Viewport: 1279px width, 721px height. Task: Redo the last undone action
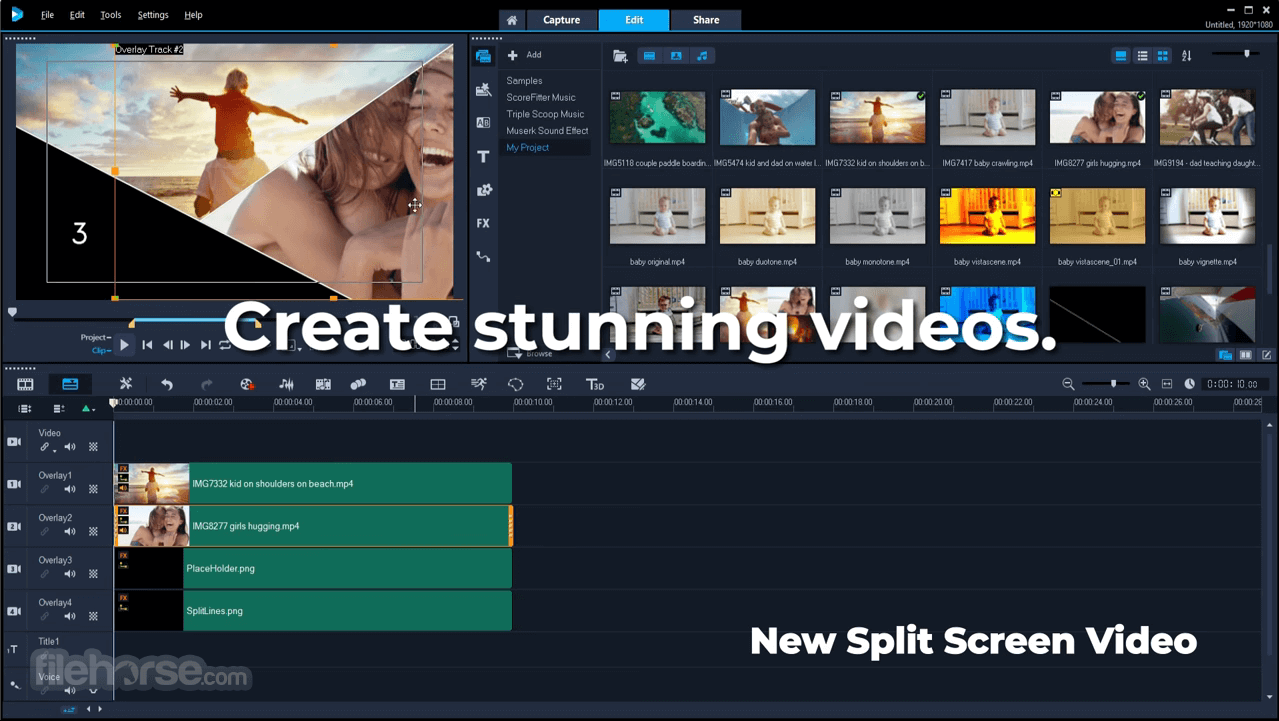click(207, 384)
